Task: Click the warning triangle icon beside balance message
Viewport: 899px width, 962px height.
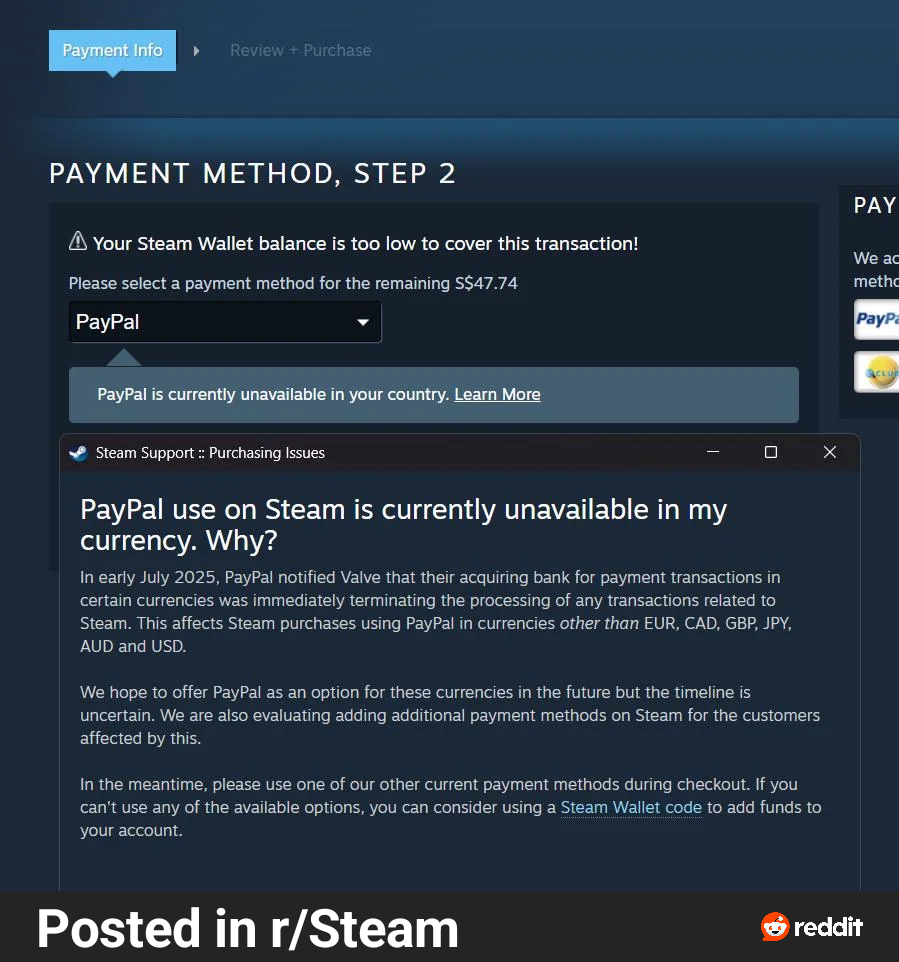Action: coord(78,241)
